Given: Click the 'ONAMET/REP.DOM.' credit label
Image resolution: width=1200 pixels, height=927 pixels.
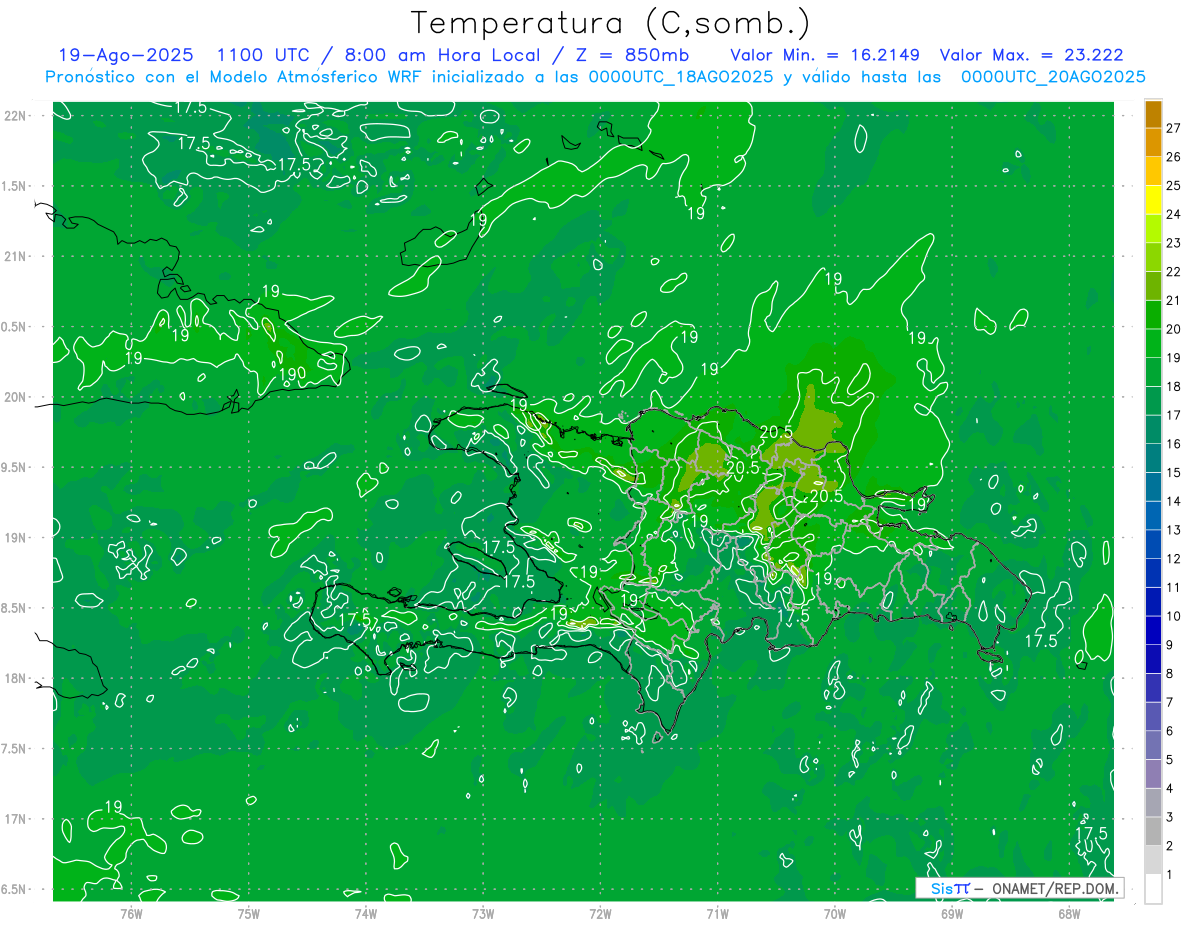Looking at the screenshot, I should coord(1055,888).
